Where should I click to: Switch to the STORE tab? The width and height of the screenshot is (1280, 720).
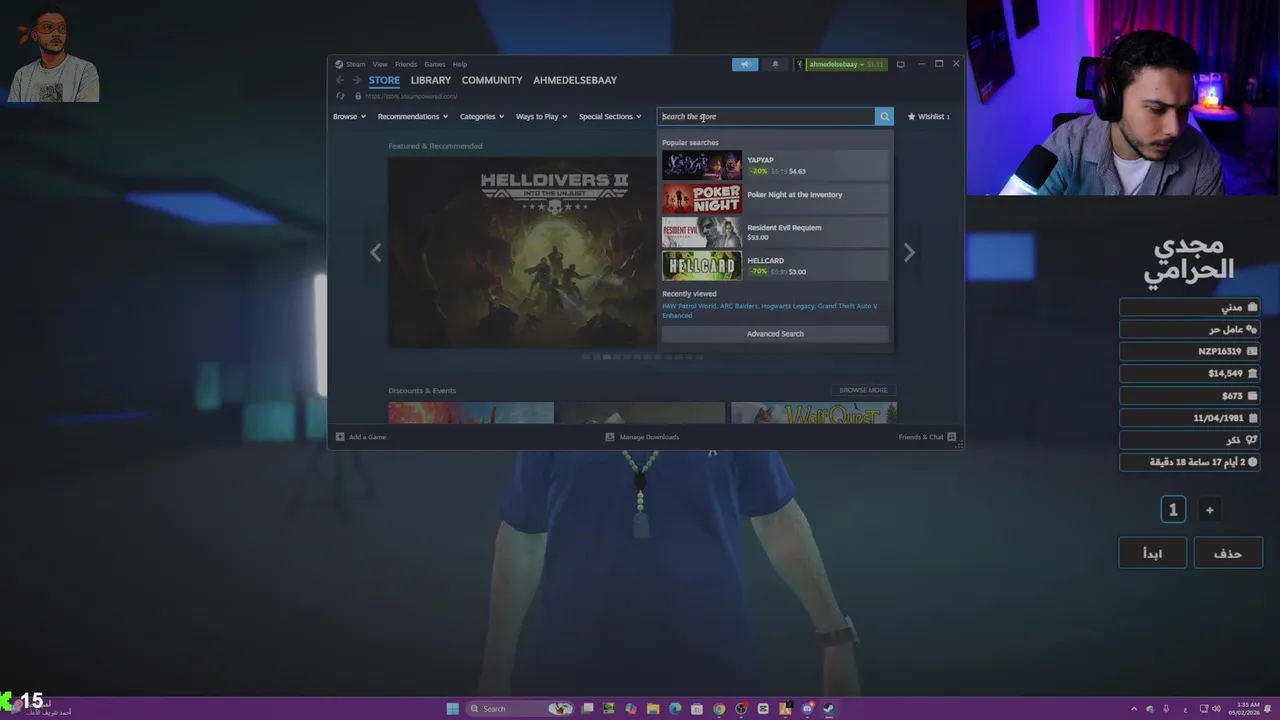384,80
